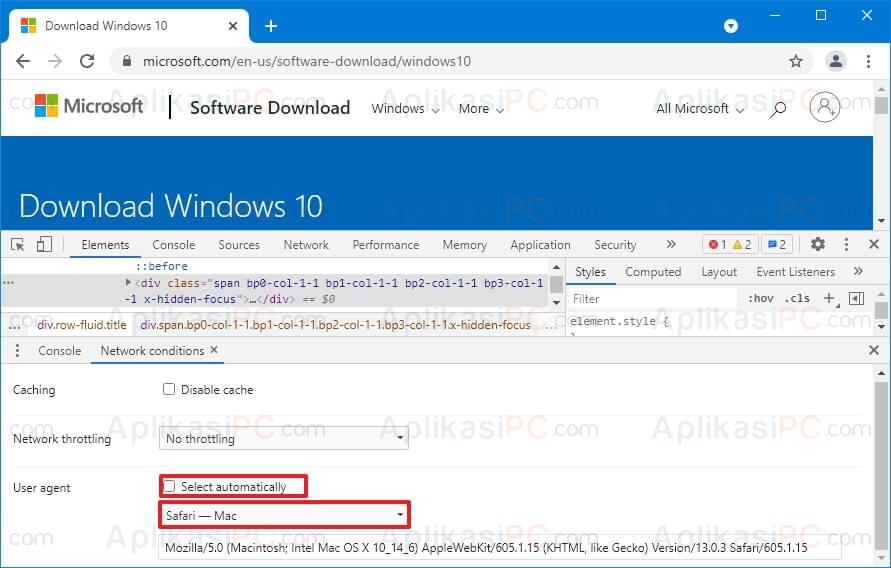The height and width of the screenshot is (568, 891).
Task: Switch to the Sources panel tab
Action: click(239, 245)
